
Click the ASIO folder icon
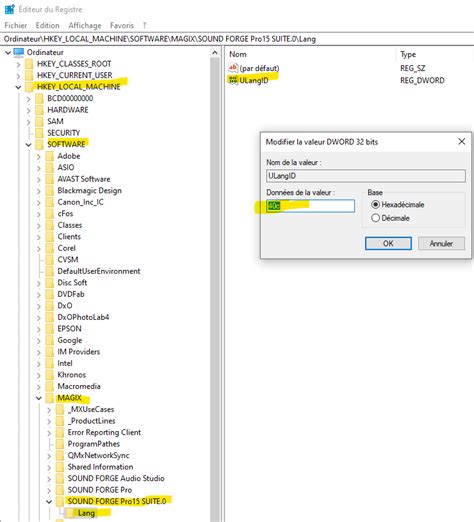coord(50,167)
